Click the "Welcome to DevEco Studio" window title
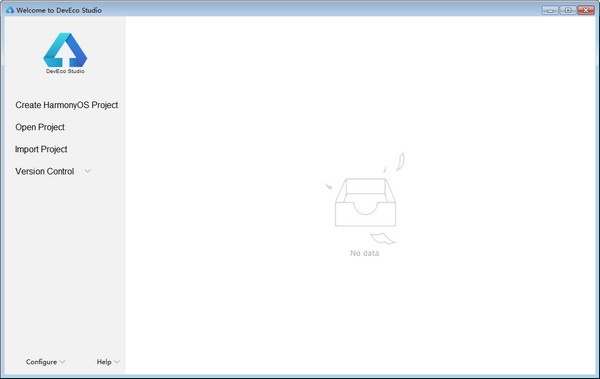 pyautogui.click(x=59, y=10)
